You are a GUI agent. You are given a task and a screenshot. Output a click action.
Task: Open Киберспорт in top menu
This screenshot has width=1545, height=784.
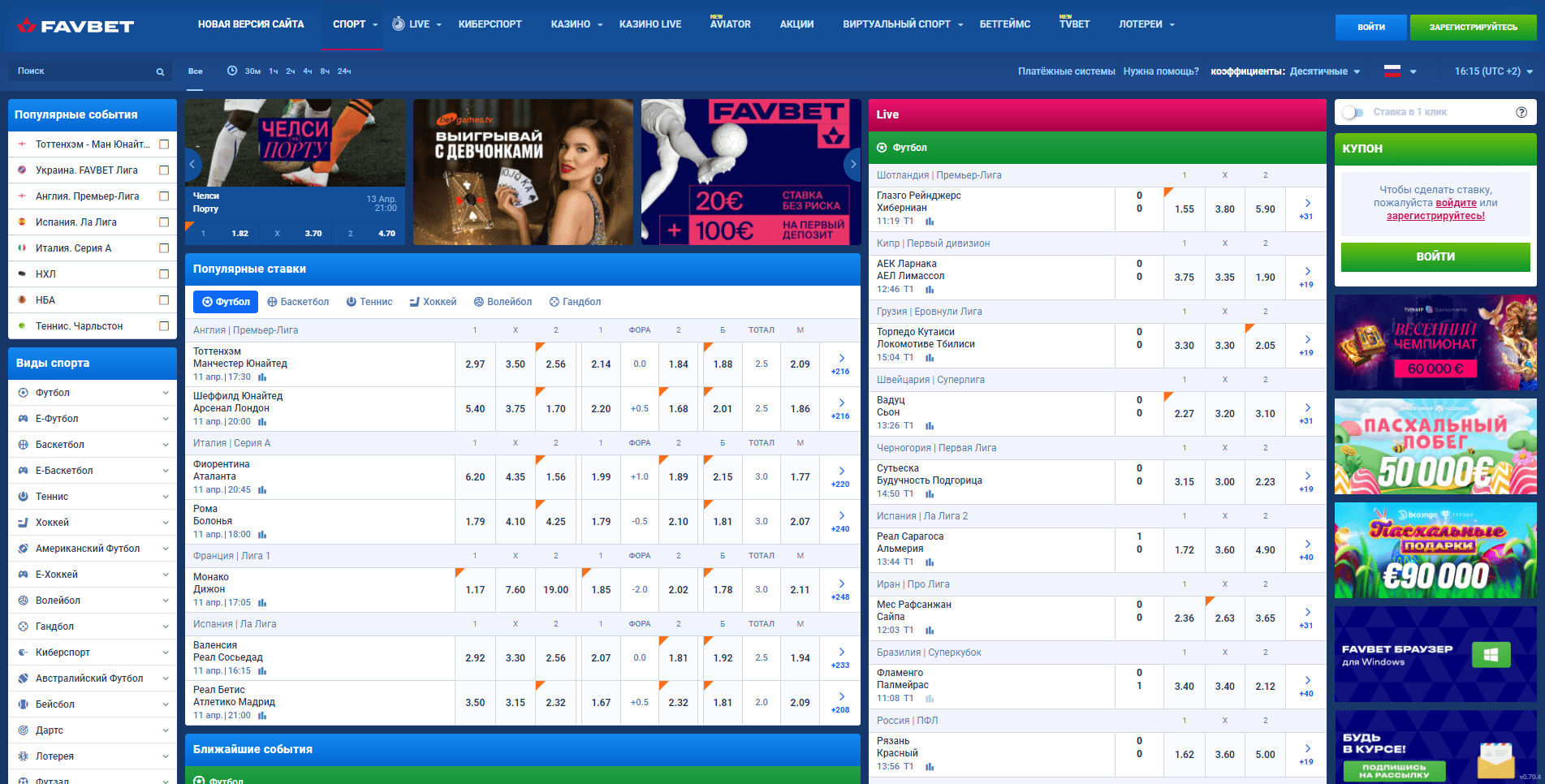(x=490, y=24)
